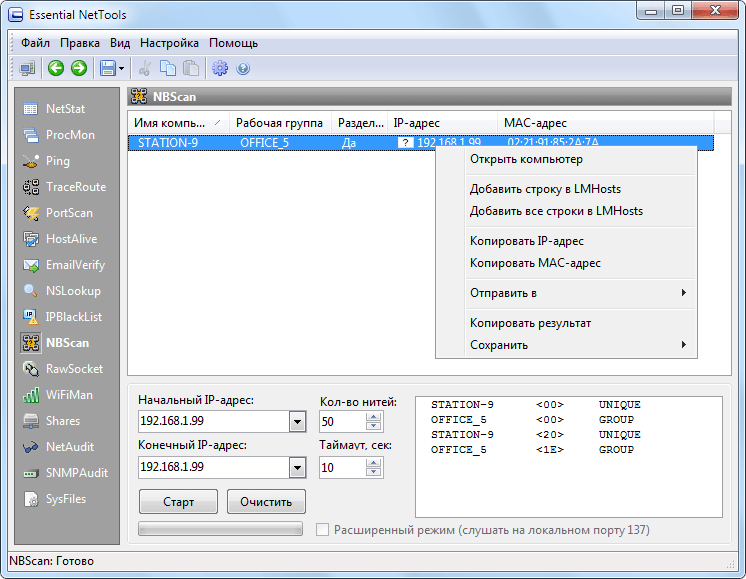Click the Очистить button

(266, 502)
